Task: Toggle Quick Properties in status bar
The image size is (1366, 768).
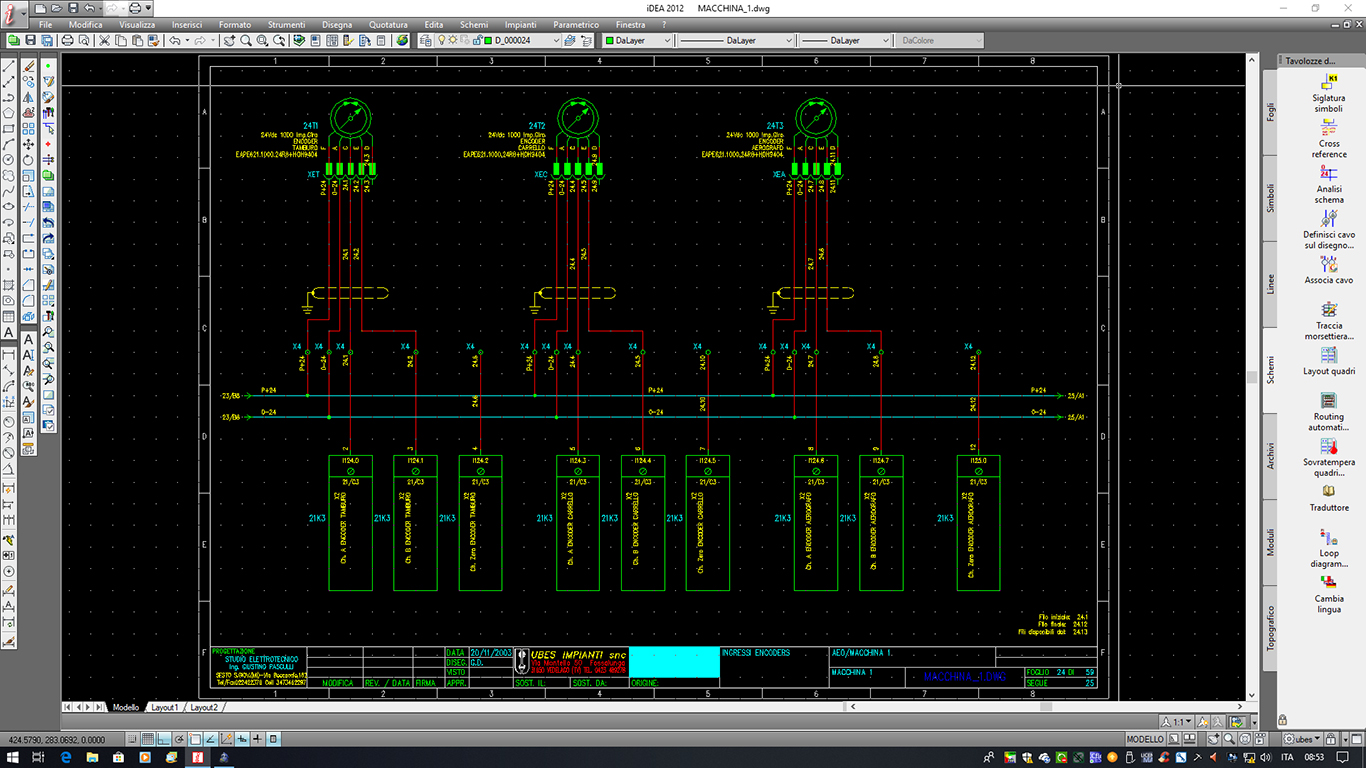Action: point(273,739)
